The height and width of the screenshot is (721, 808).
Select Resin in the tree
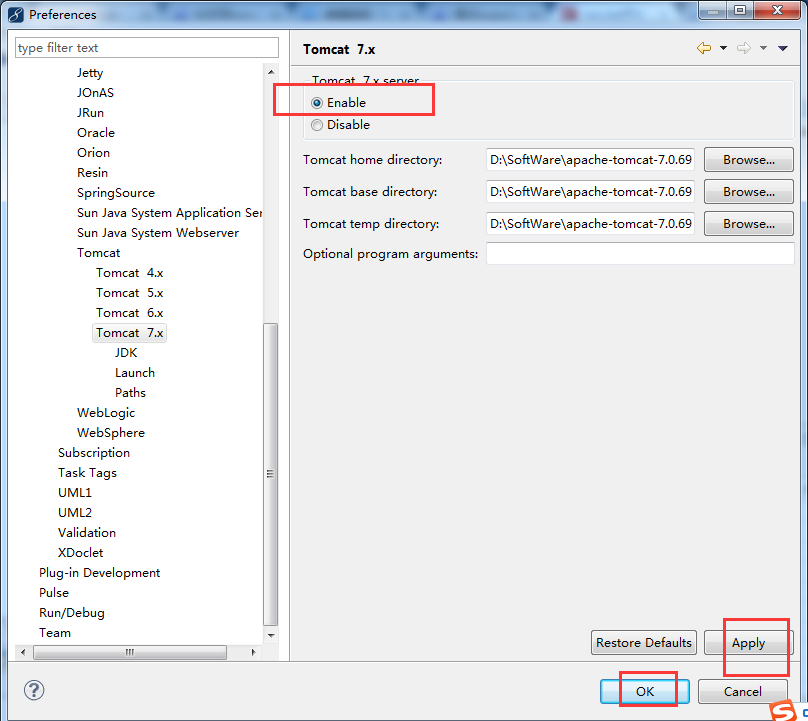(92, 173)
